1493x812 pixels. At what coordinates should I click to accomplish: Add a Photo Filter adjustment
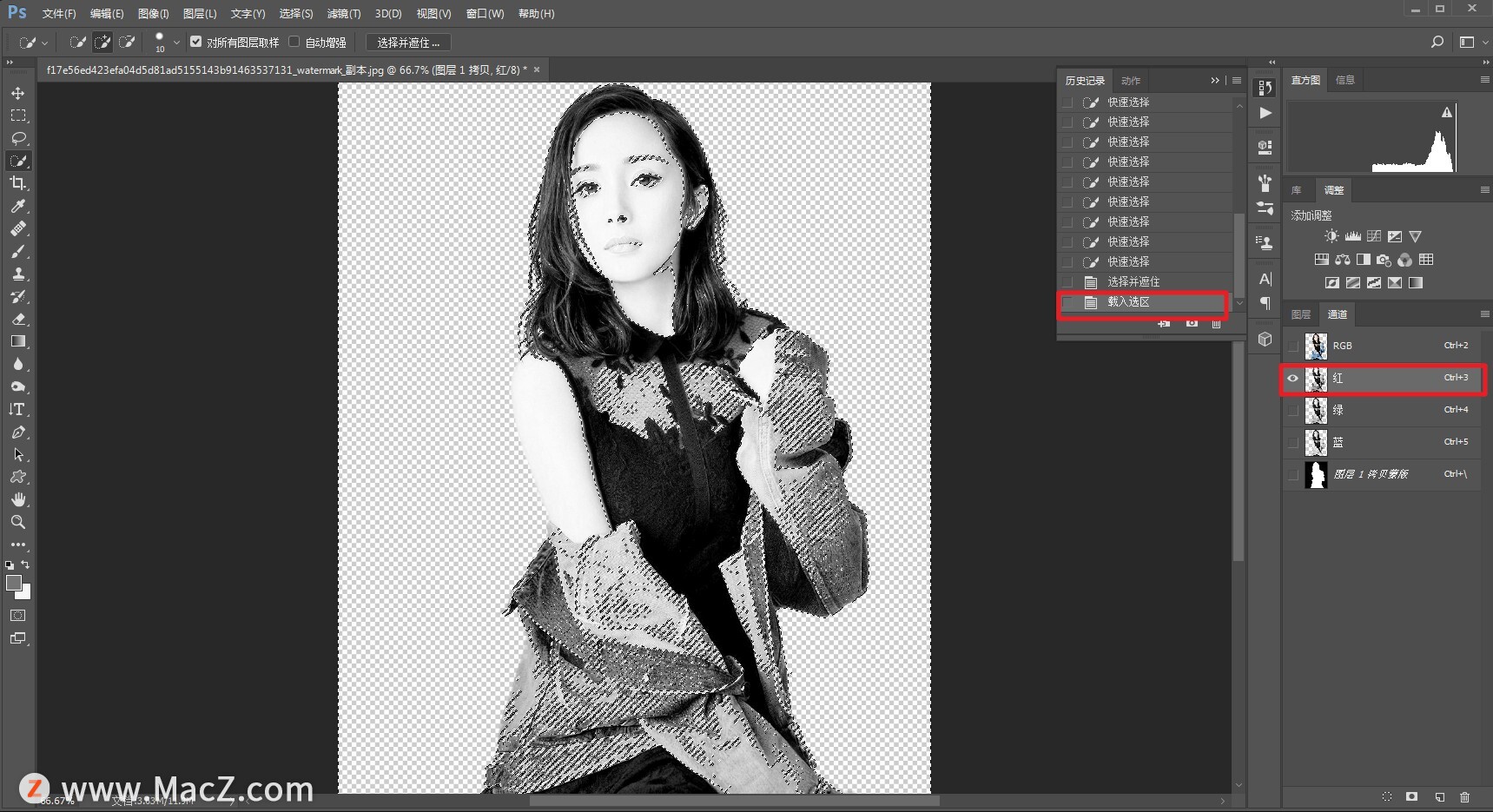coord(1384,260)
